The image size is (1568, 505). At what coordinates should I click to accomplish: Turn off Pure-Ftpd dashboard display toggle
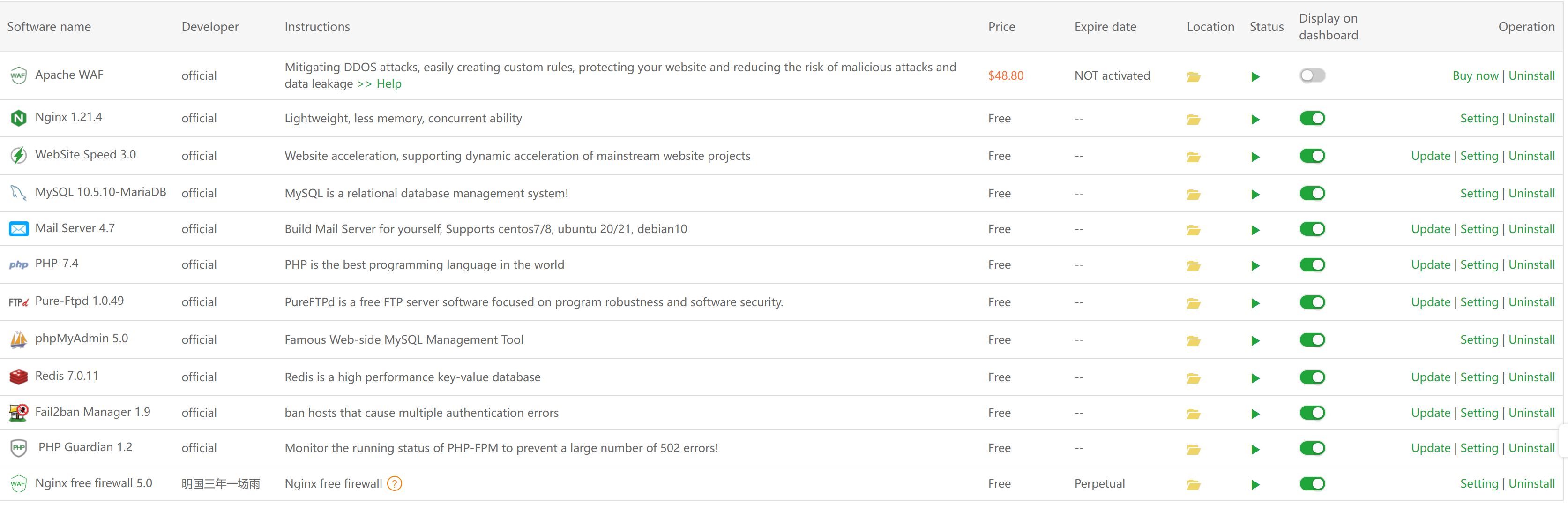point(1312,302)
